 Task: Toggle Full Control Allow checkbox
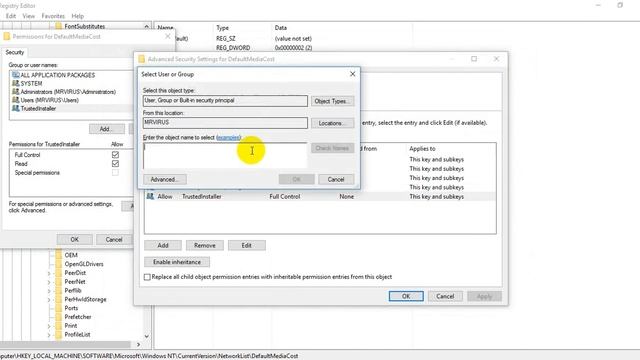(116, 155)
